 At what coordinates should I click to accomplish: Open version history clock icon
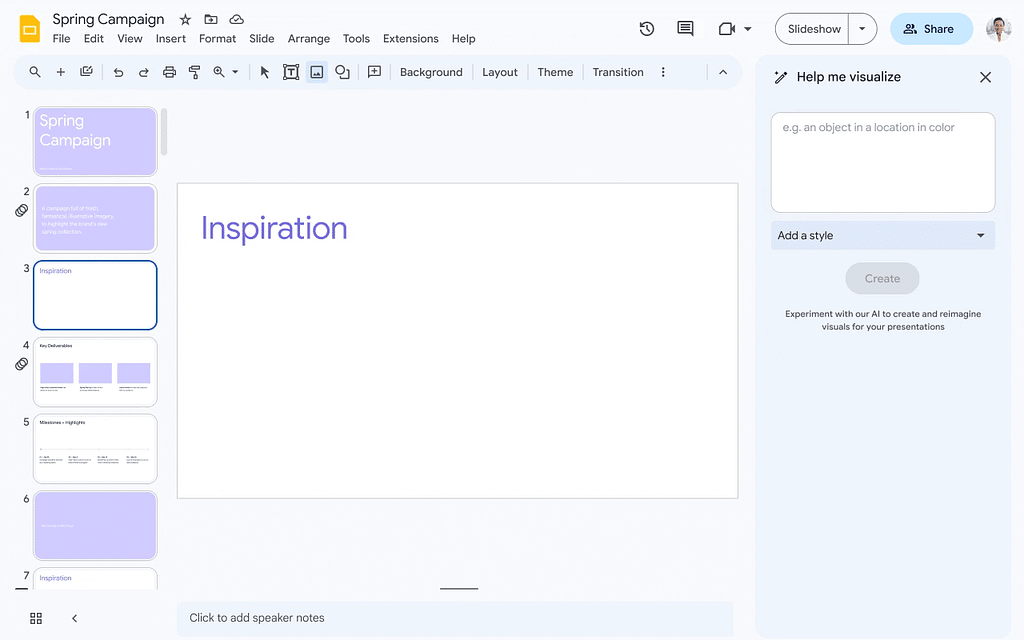647,29
